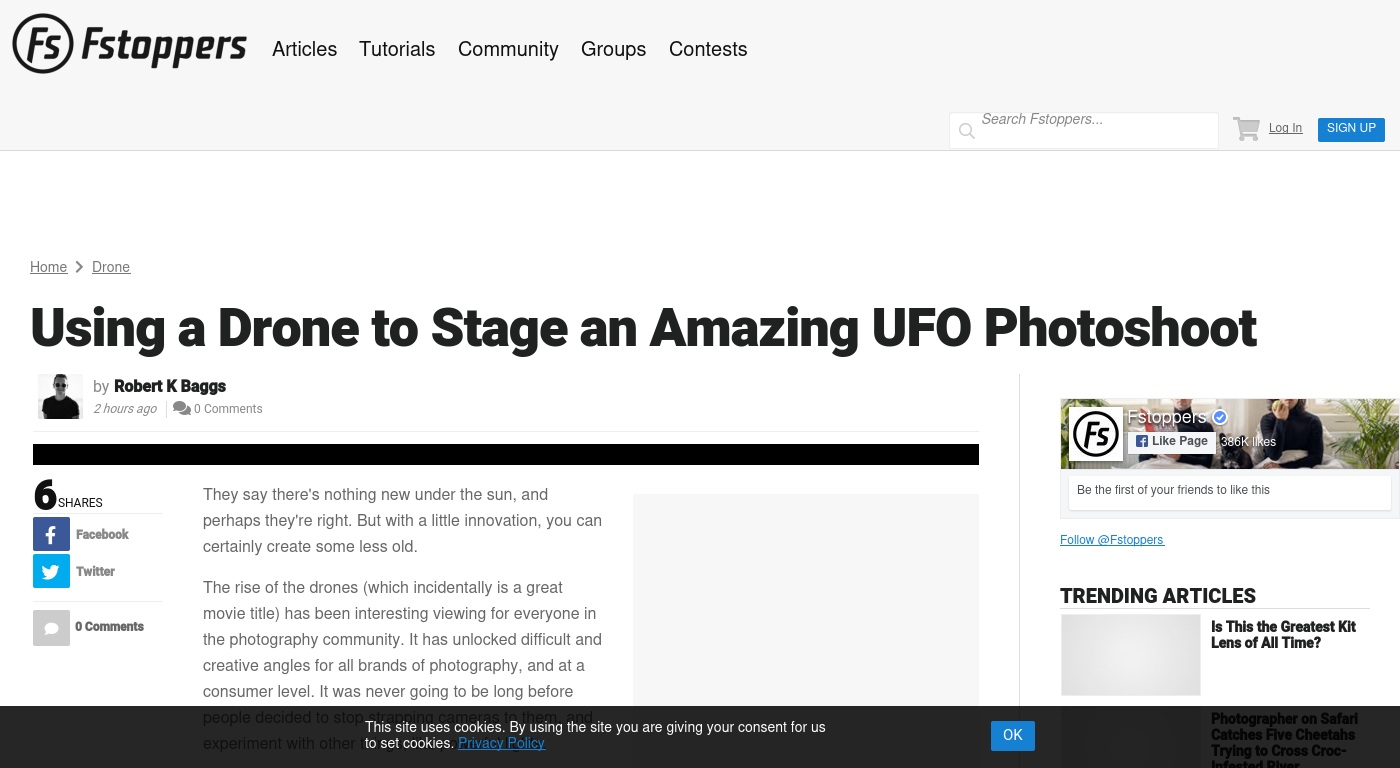1400x768 pixels.
Task: Click the gray comment bubble icon
Action: pos(51,628)
